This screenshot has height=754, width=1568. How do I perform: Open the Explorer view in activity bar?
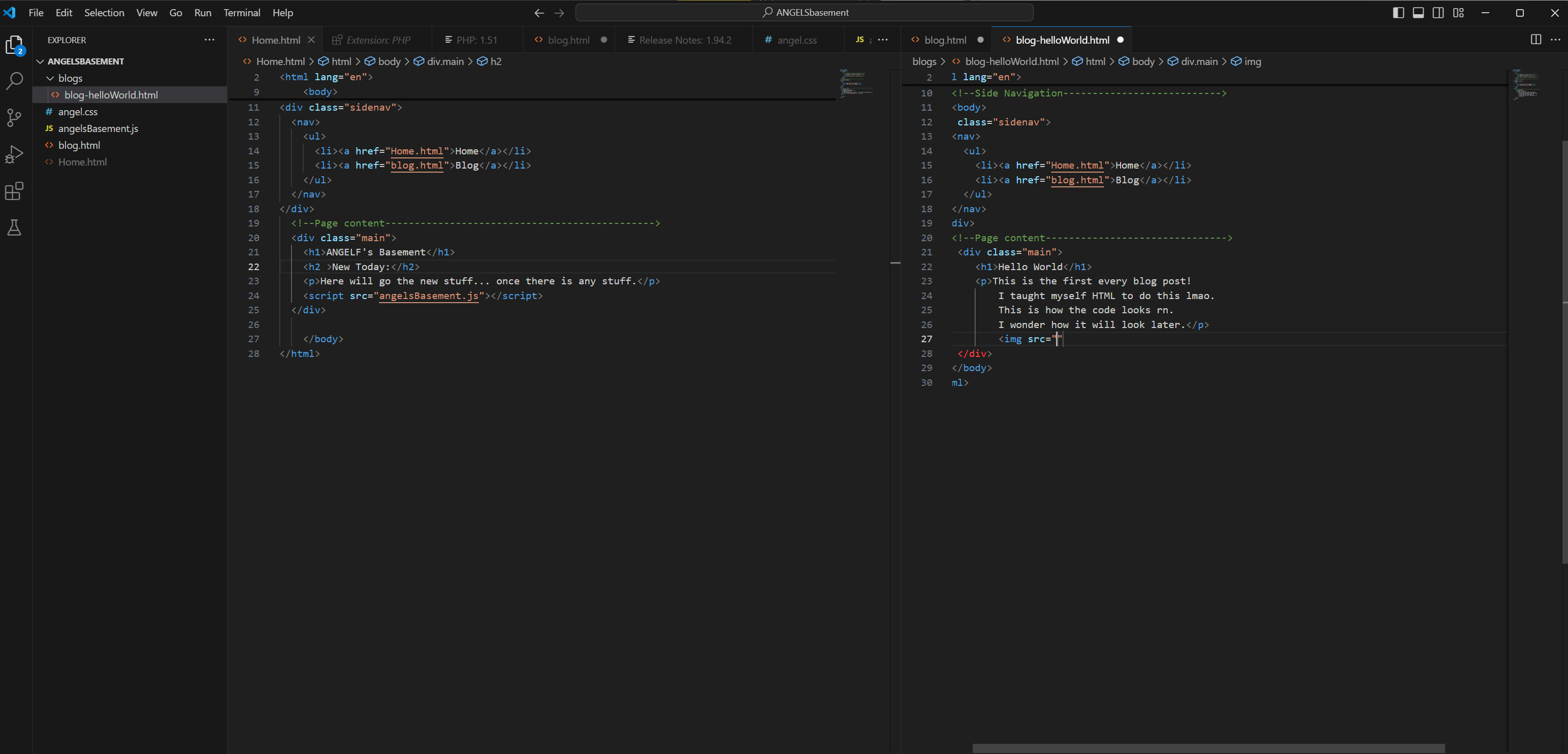pos(15,44)
